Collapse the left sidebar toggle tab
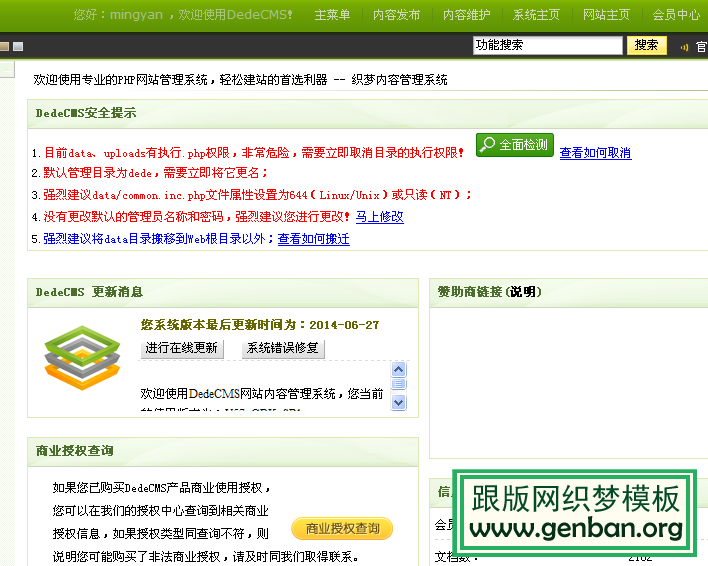This screenshot has height=566, width=708. [x=7, y=70]
